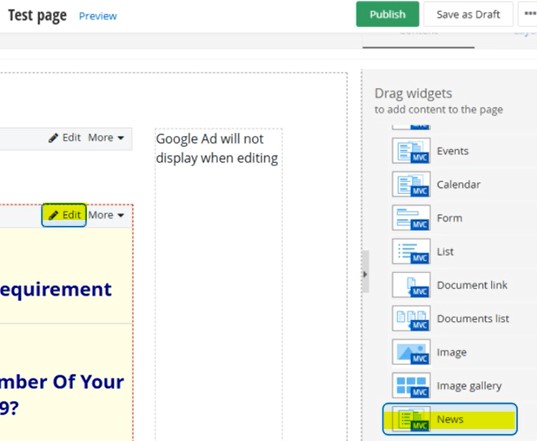This screenshot has width=537, height=441.
Task: Select the Calendar widget label
Action: click(458, 185)
